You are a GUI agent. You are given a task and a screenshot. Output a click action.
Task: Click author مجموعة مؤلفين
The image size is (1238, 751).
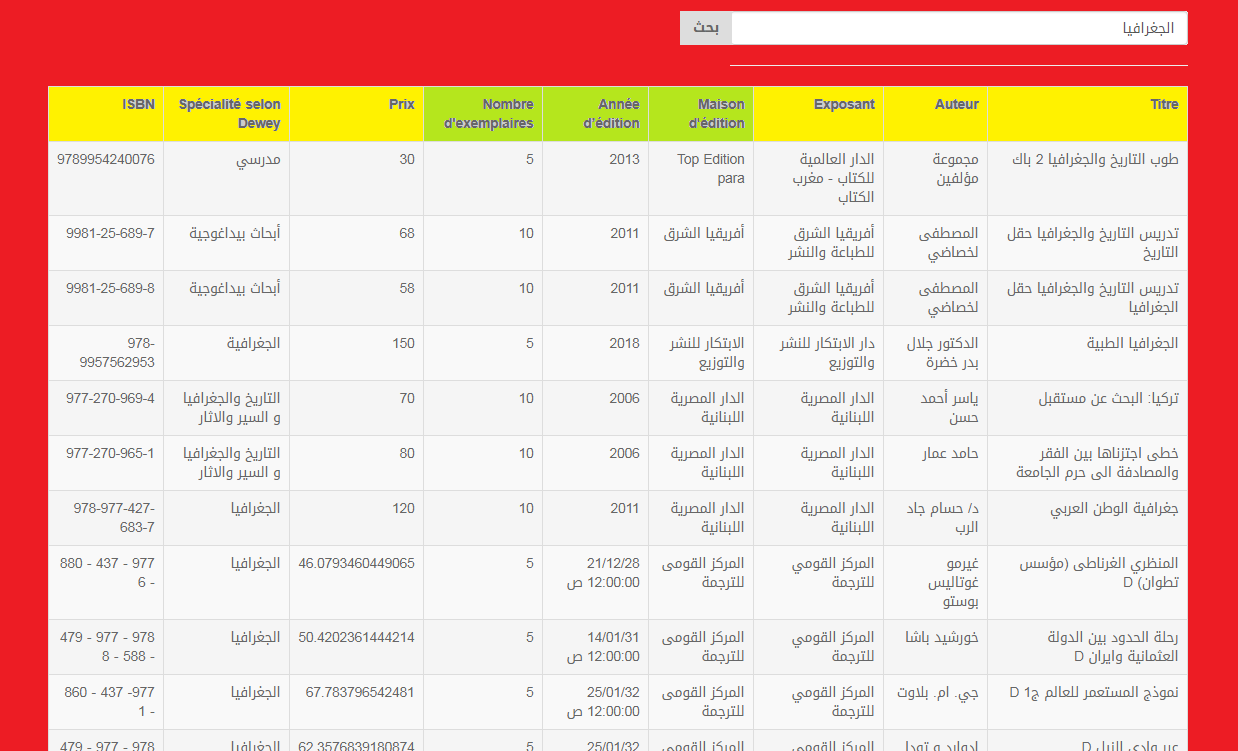(x=957, y=169)
